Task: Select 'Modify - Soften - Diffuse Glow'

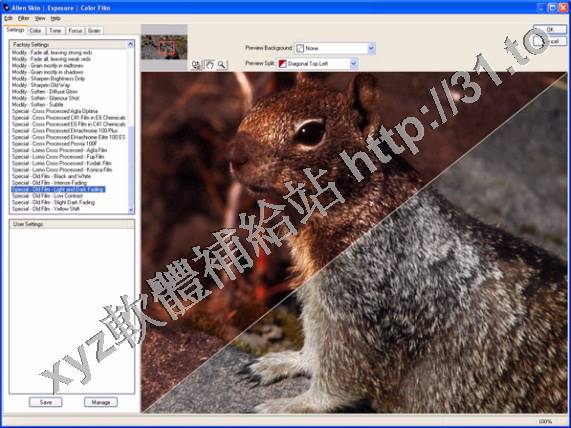Action: coord(44,92)
